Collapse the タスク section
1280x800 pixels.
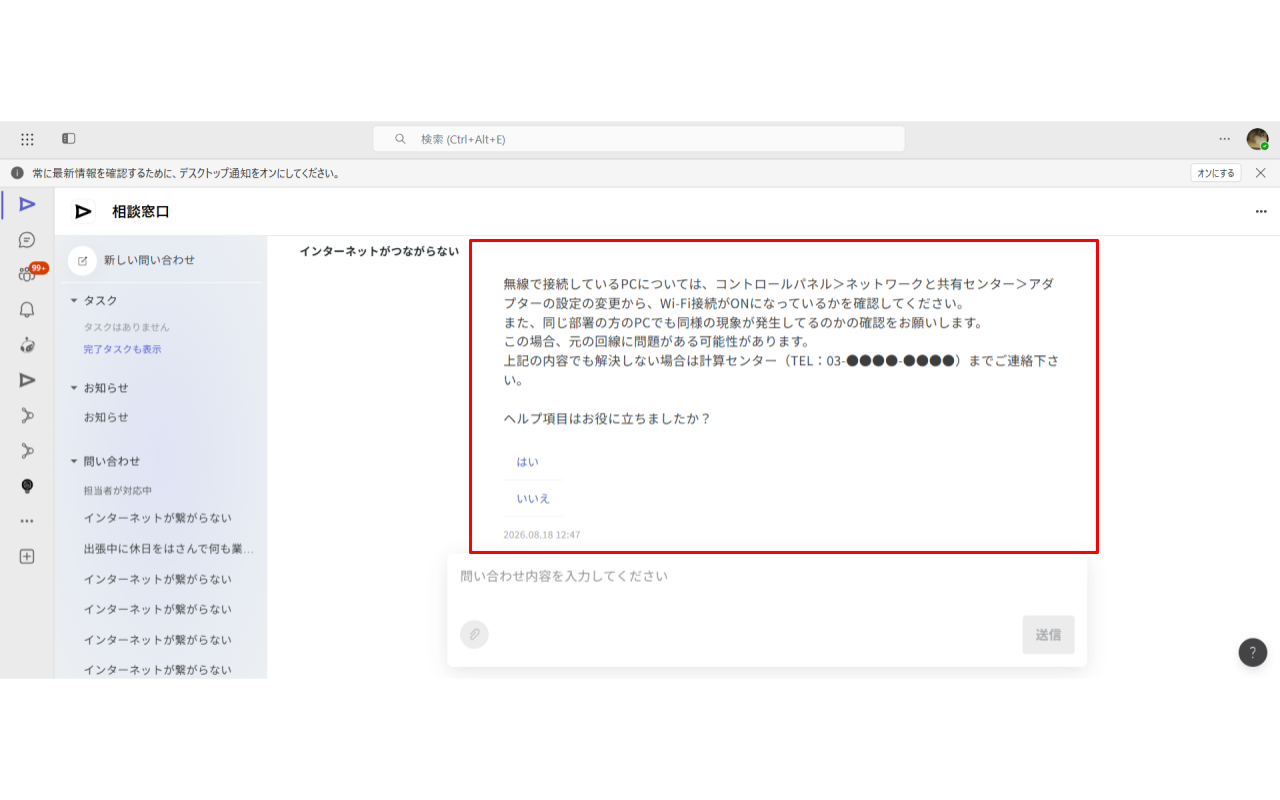[93, 300]
